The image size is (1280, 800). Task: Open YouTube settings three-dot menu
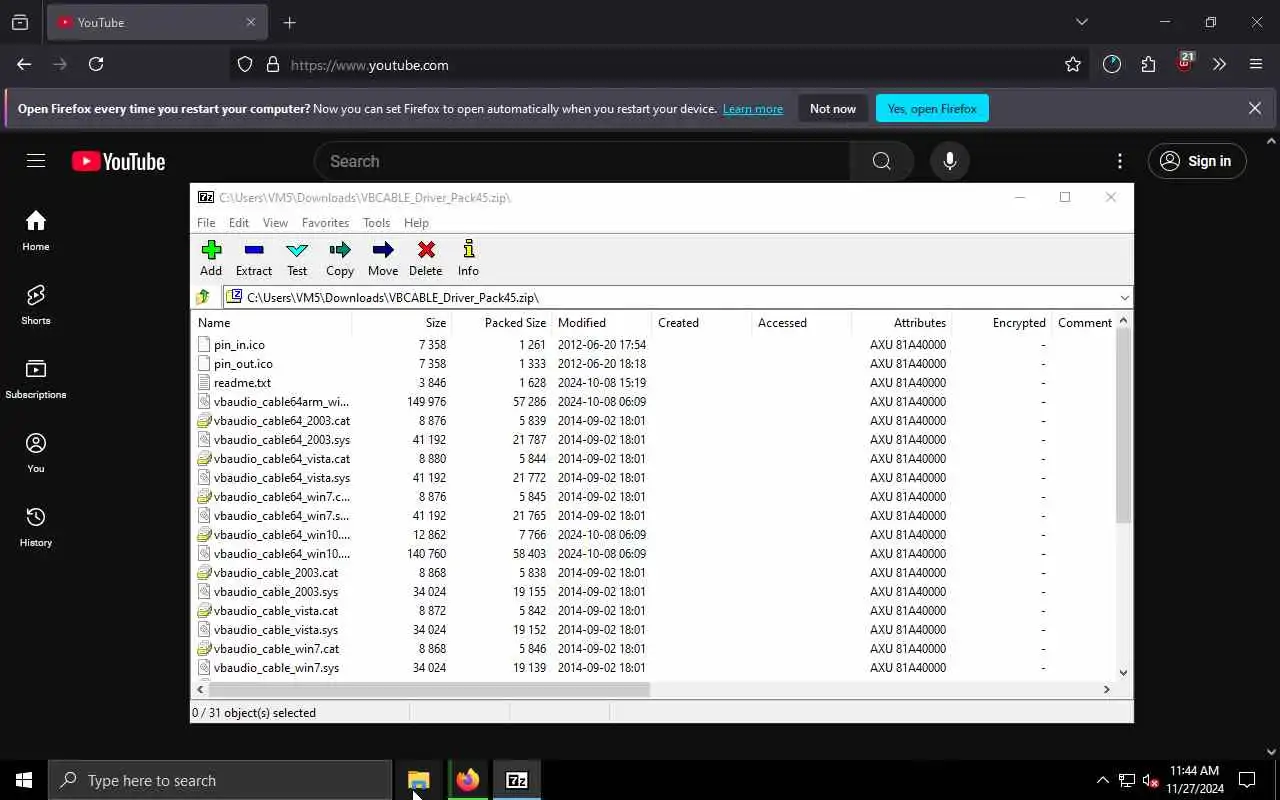(x=1120, y=161)
